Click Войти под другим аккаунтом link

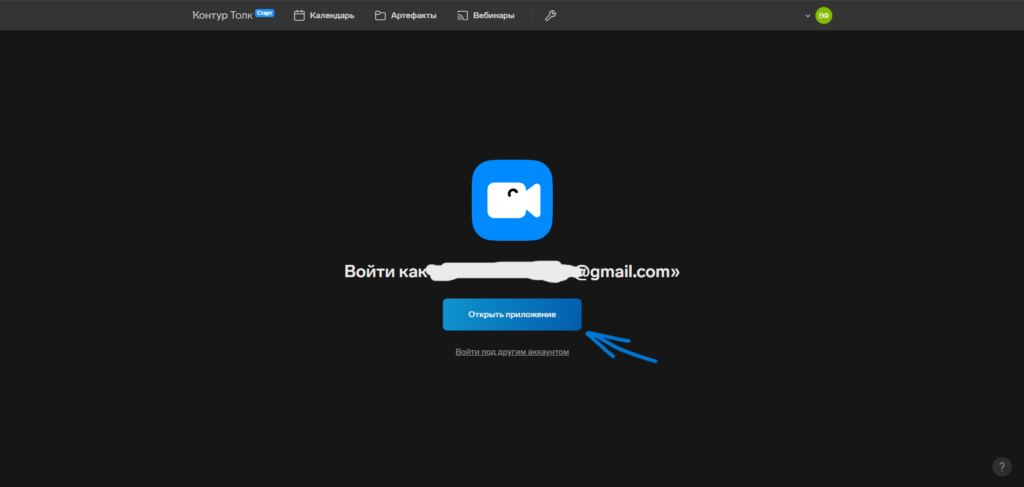pos(512,352)
